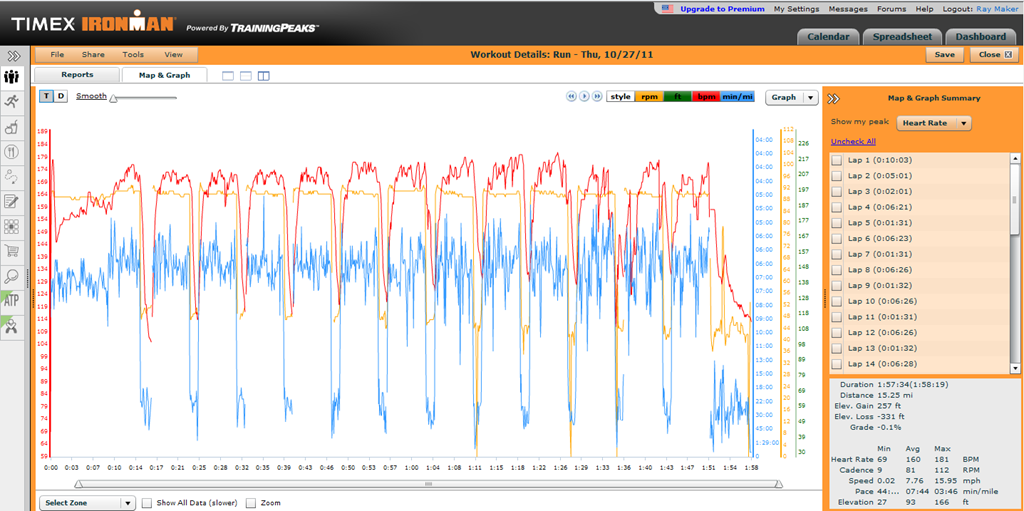
Task: Switch to the Map & Graph tab
Action: pyautogui.click(x=165, y=75)
